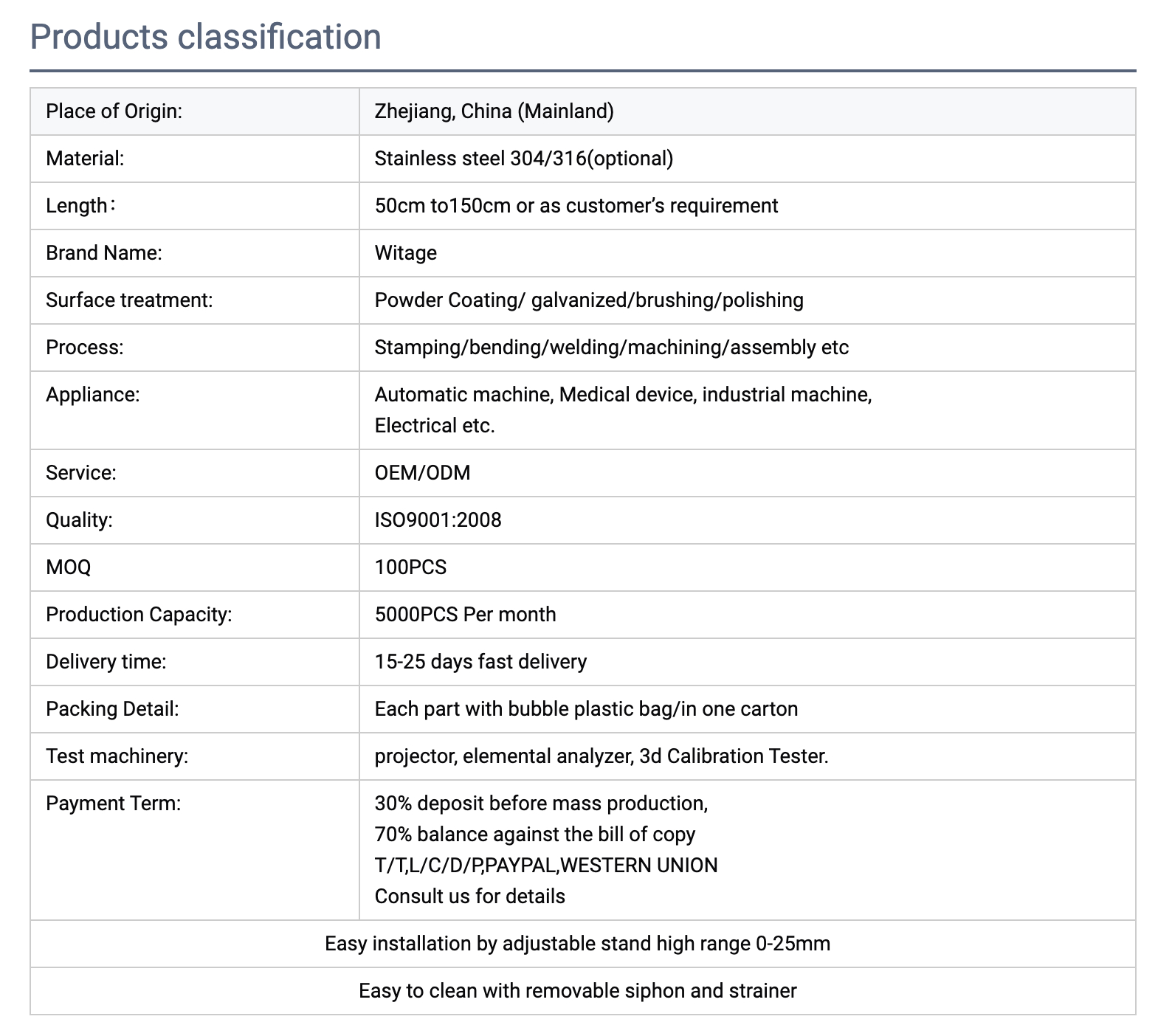Click the Stamping/bending/welding process value
Screen dimensions: 1172x1036
coord(612,348)
